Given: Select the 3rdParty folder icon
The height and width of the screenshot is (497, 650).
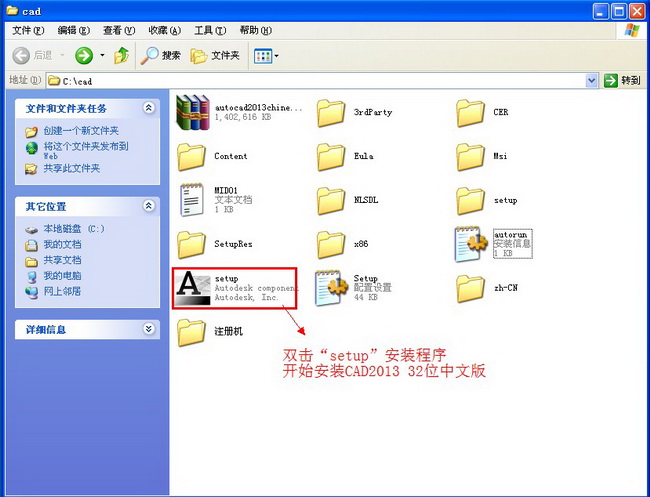Looking at the screenshot, I should pyautogui.click(x=331, y=113).
